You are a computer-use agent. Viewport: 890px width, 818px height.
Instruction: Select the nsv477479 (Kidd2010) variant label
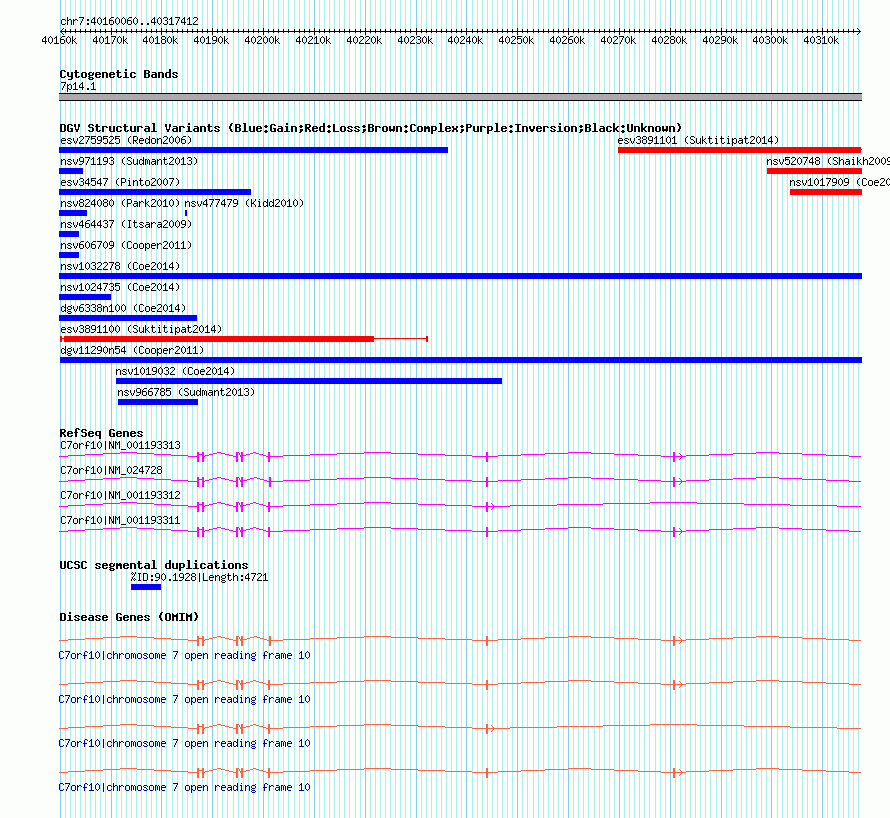(x=244, y=203)
